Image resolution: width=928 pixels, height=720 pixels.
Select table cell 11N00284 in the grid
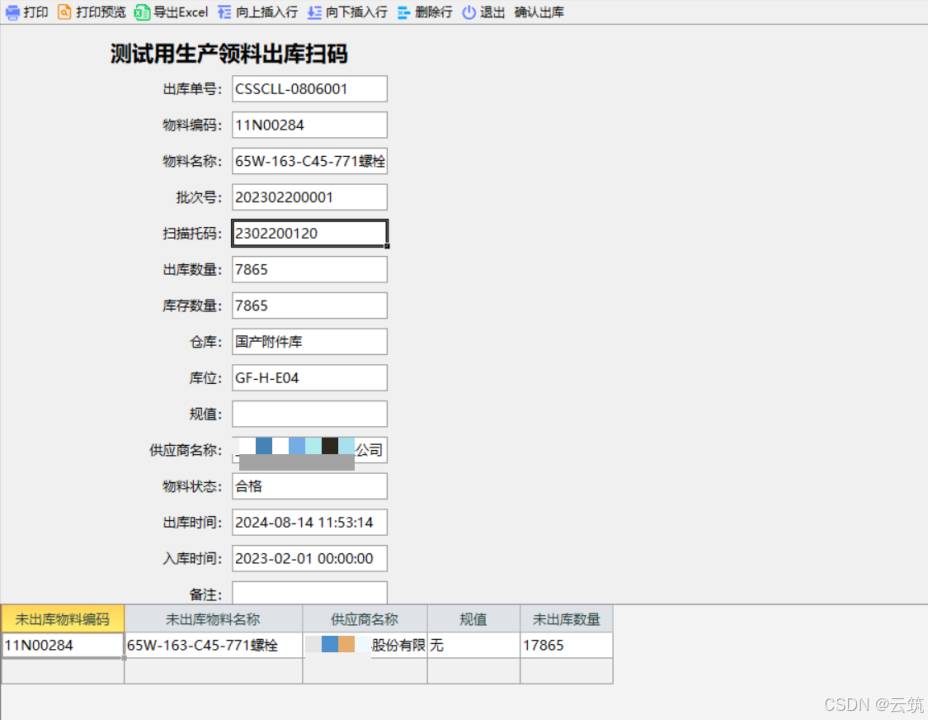click(x=62, y=645)
